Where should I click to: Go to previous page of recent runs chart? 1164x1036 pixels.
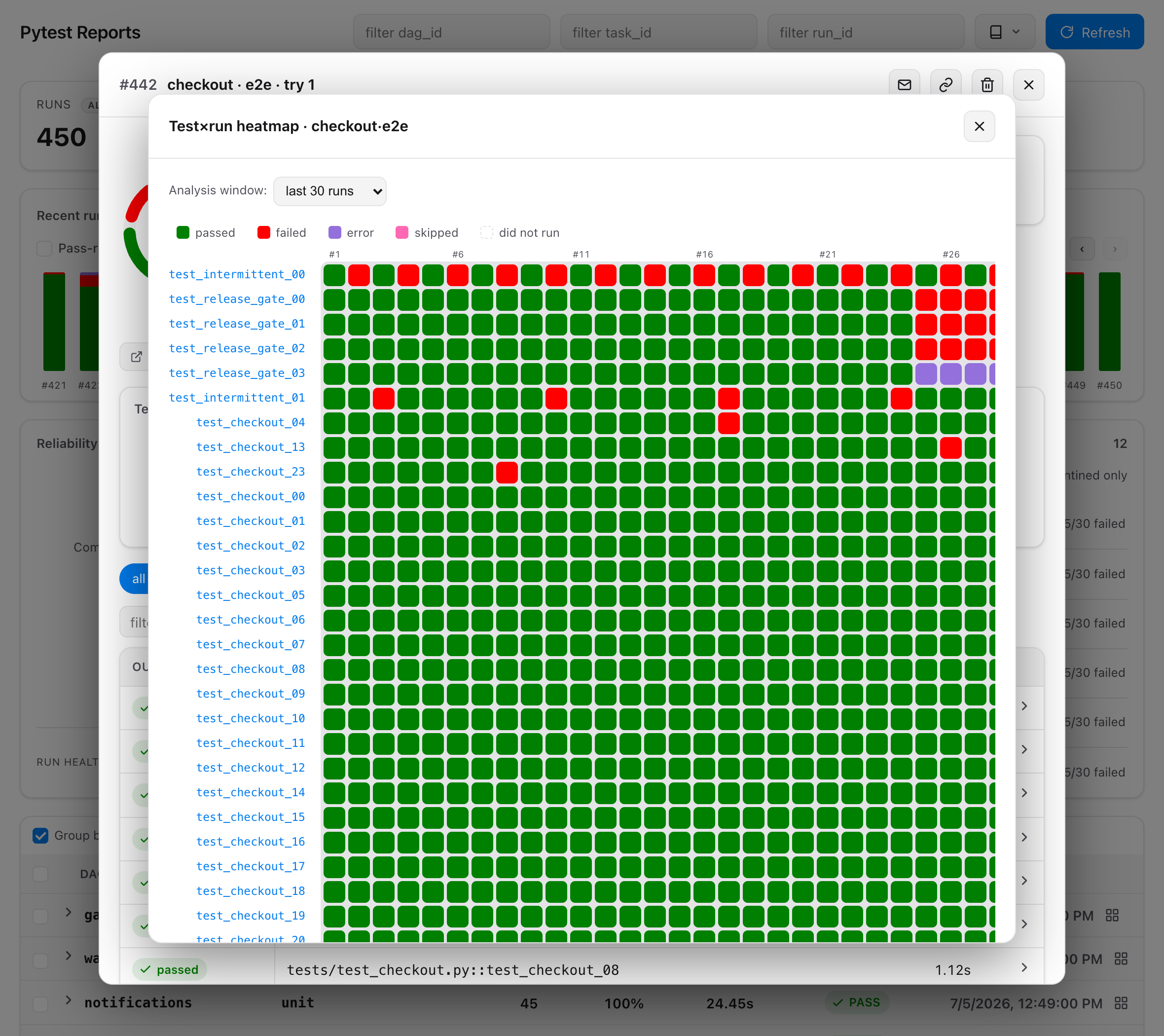[x=1082, y=249]
